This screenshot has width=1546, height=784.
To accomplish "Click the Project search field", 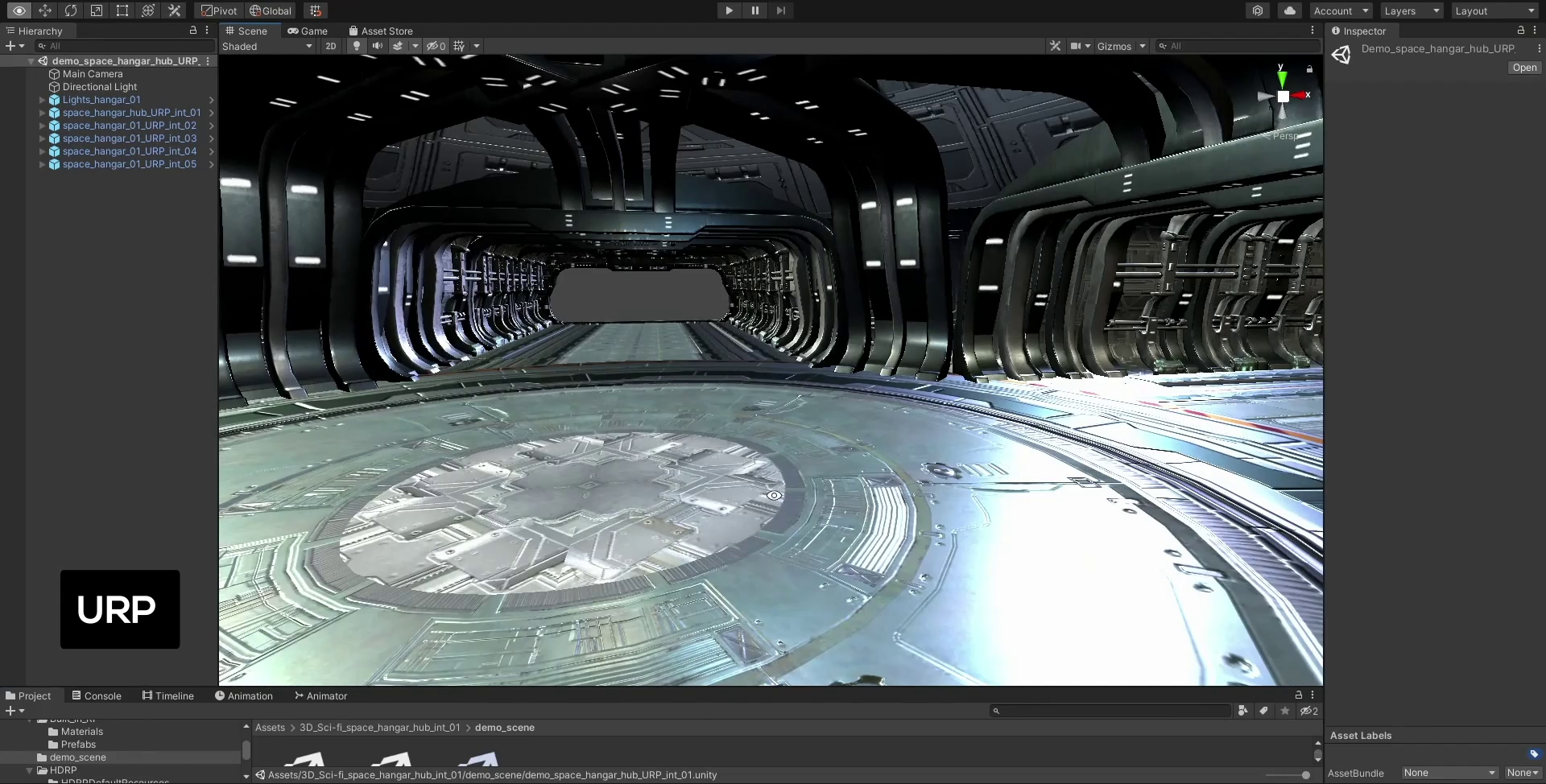I will [x=1110, y=711].
